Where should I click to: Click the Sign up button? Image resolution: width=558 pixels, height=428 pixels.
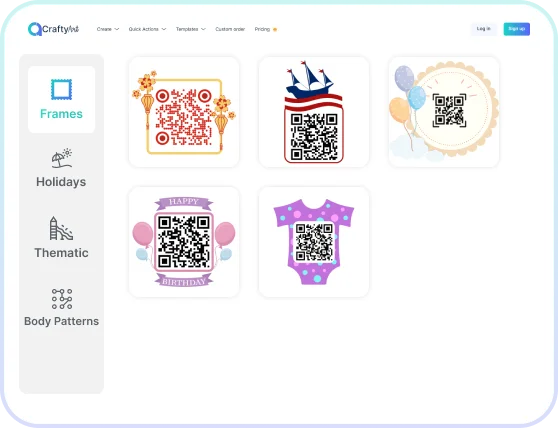pos(516,29)
